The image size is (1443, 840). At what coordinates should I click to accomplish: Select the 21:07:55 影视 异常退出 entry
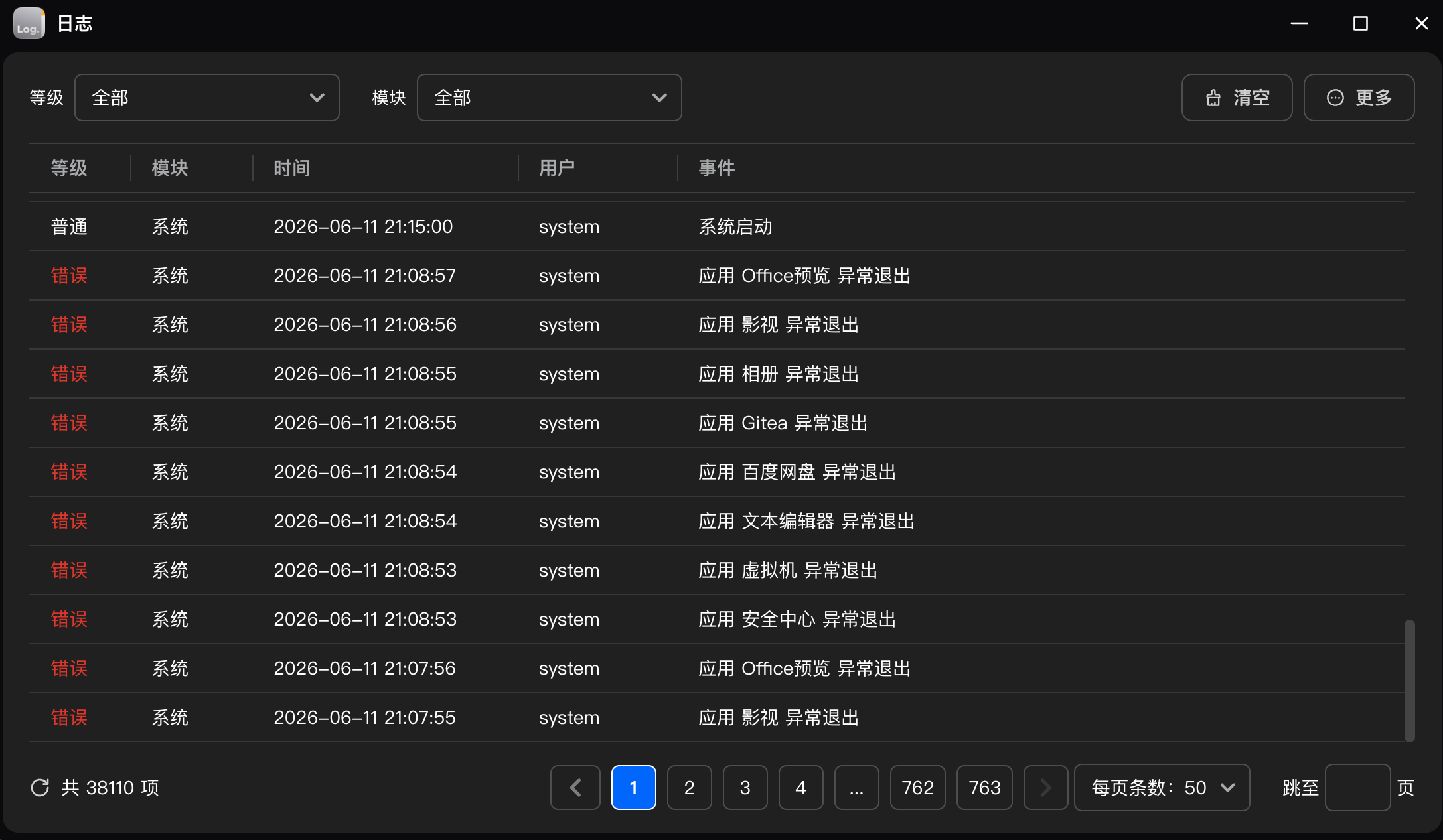coord(717,717)
